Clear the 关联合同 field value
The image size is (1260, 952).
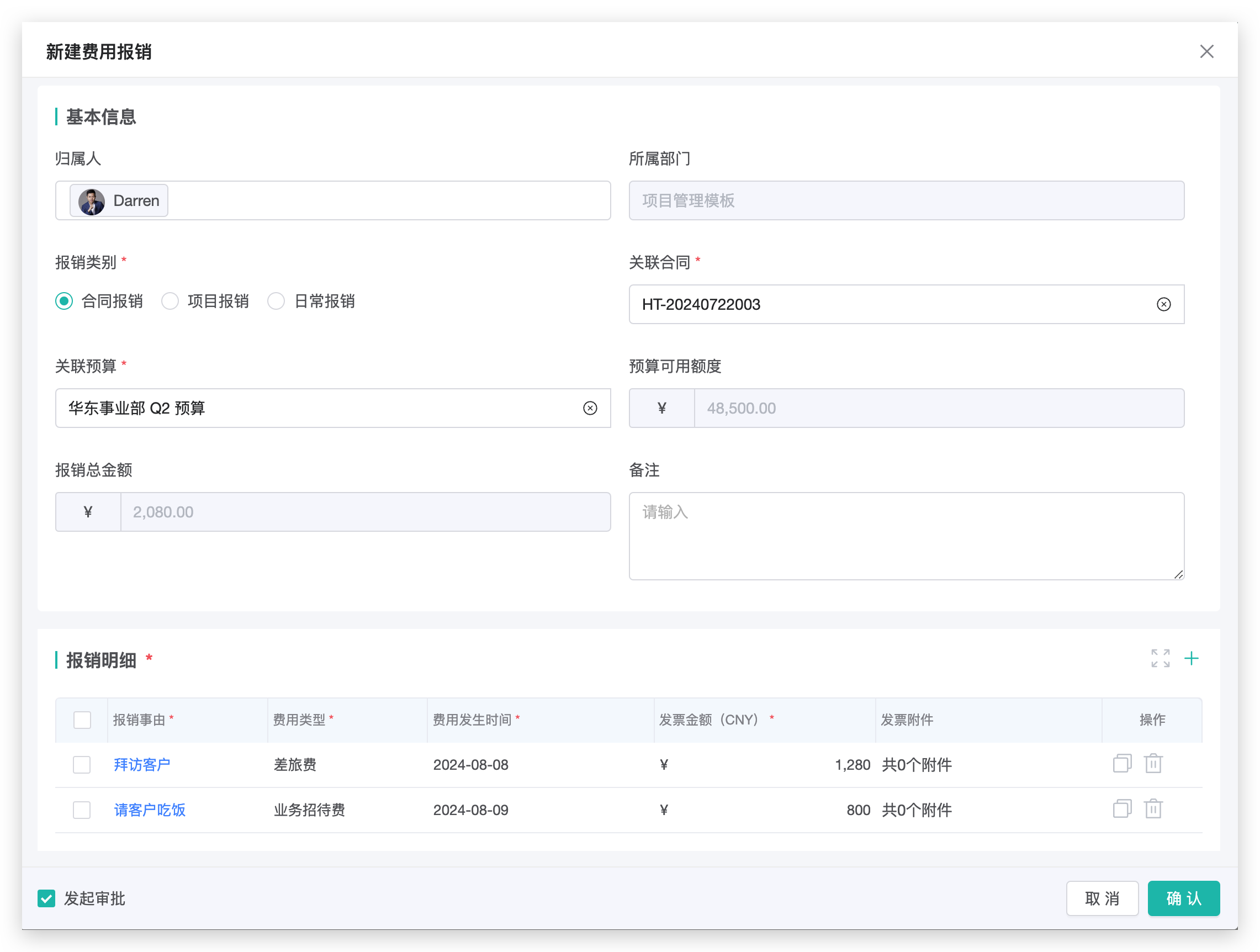(1163, 304)
